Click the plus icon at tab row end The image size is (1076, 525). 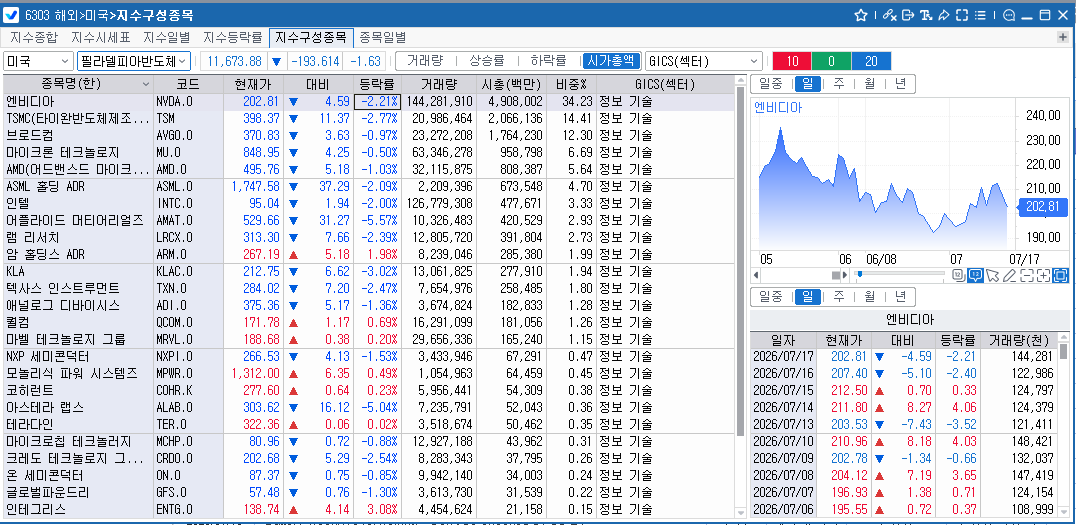(1064, 37)
